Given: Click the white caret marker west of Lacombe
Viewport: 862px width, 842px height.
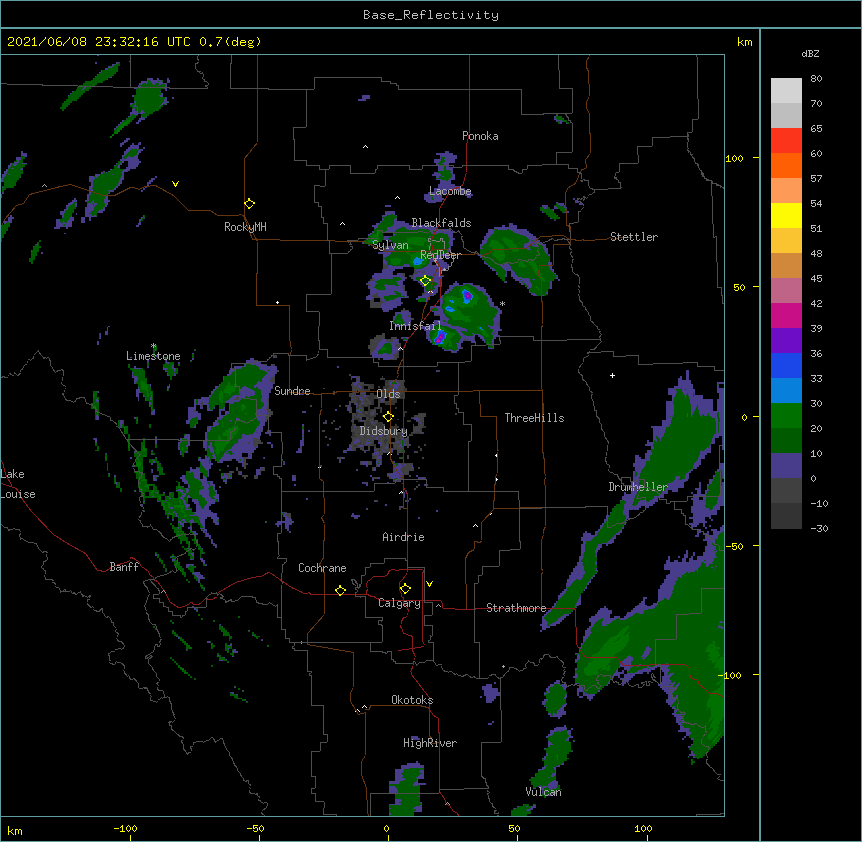Looking at the screenshot, I should pos(397,198).
